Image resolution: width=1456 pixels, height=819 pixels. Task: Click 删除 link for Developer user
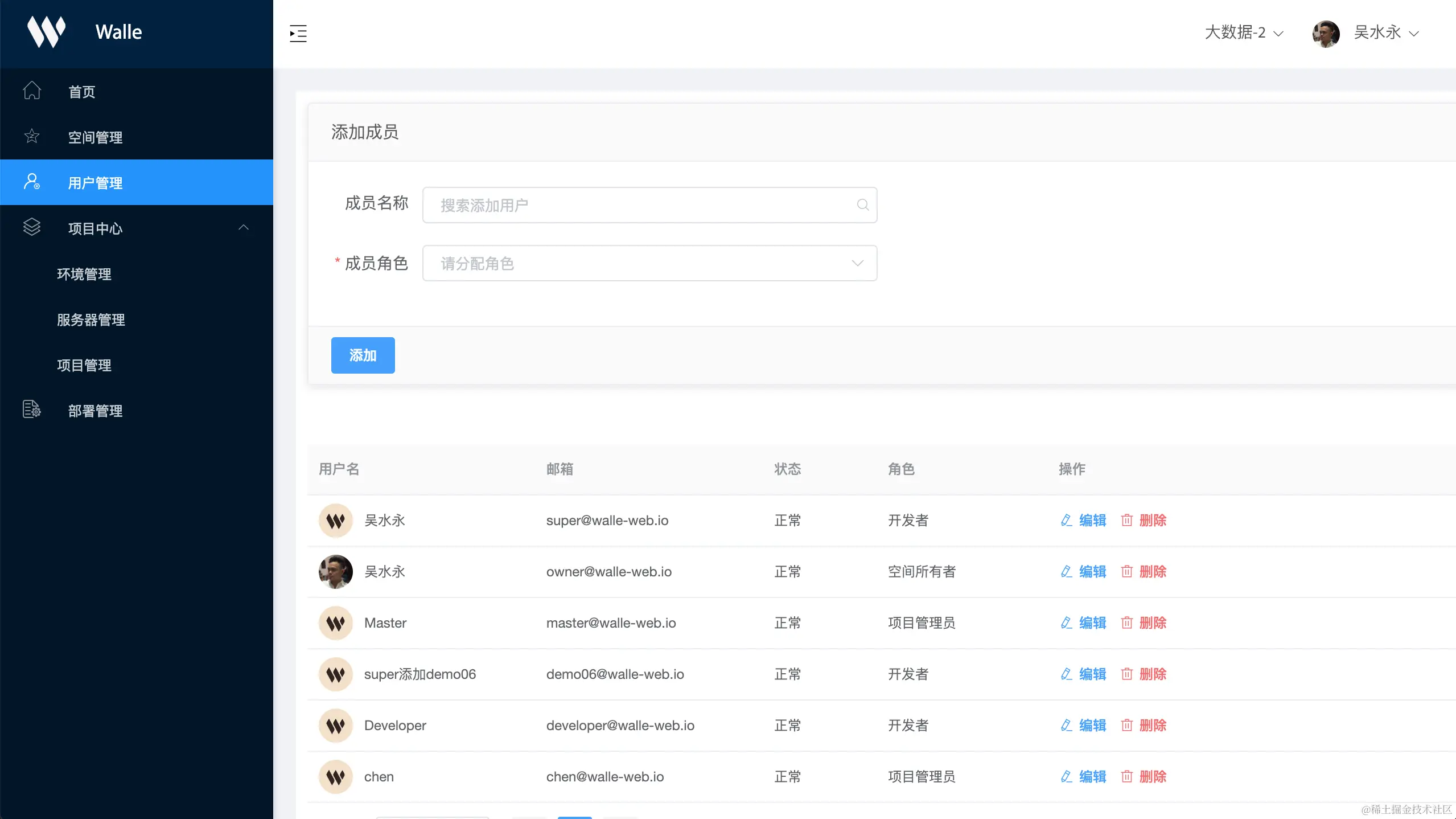point(1152,725)
